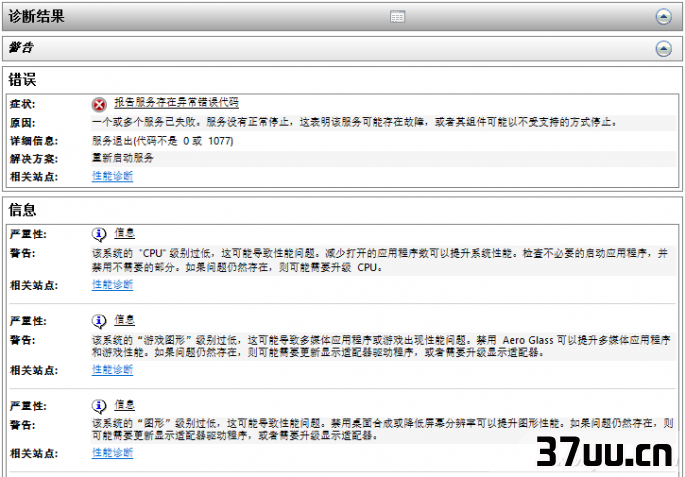Select the 一个或多个服务已失败 cause text
Screen dimensions: 685x477
[x=356, y=122]
